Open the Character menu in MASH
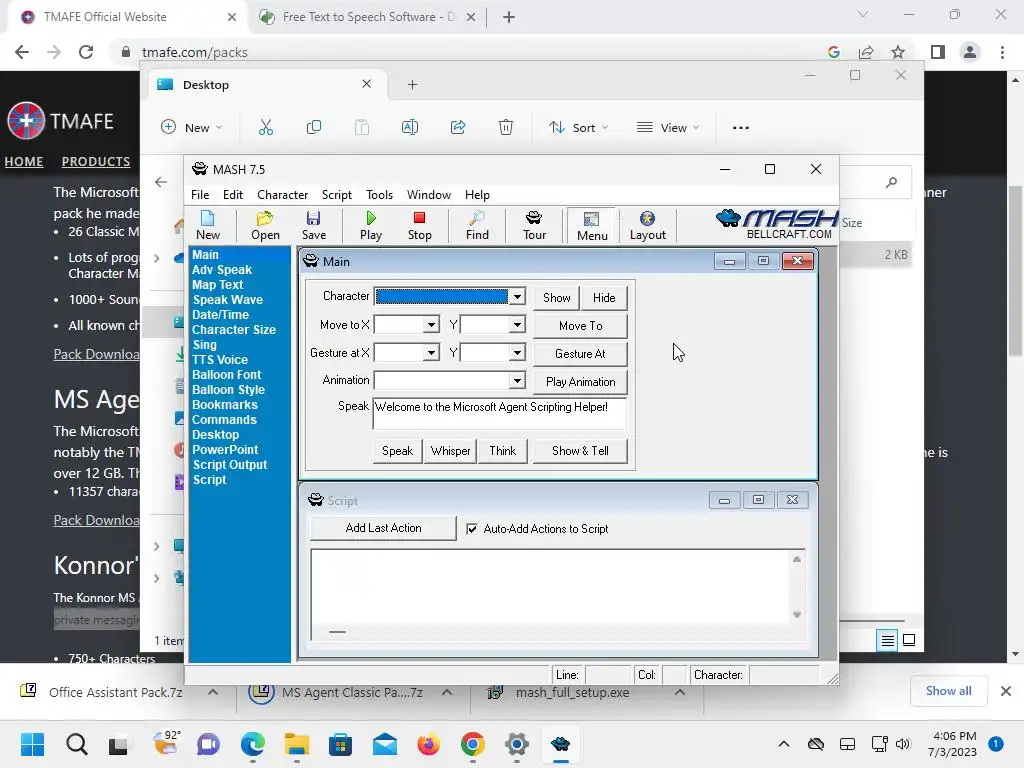 (282, 195)
